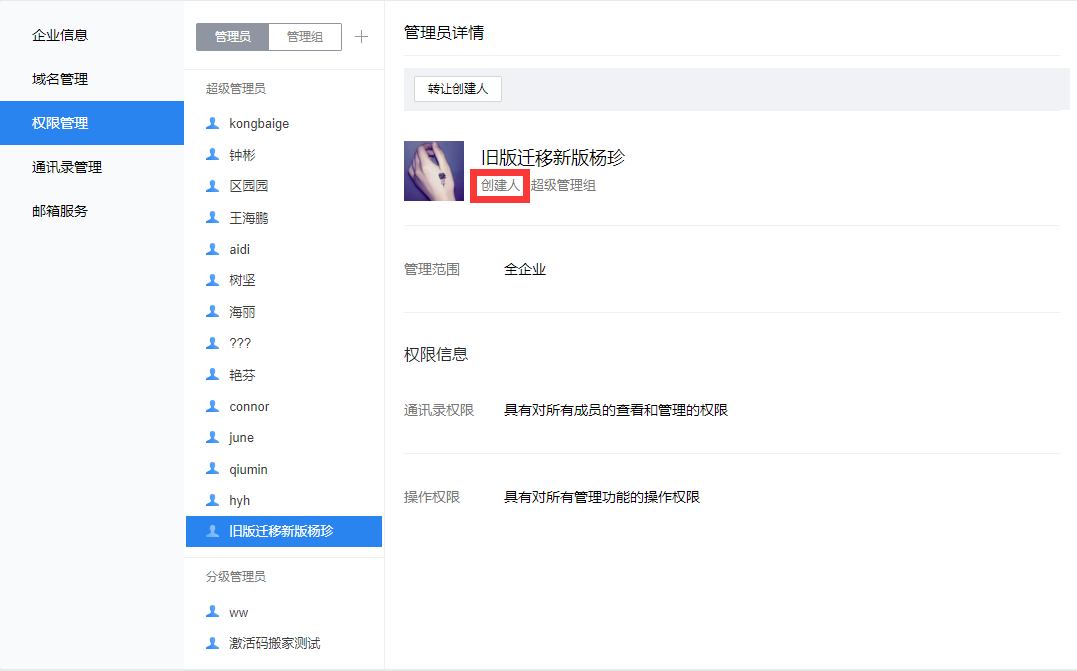1077x671 pixels.
Task: Open 邮箱服务 in left navigation
Action: 60,211
